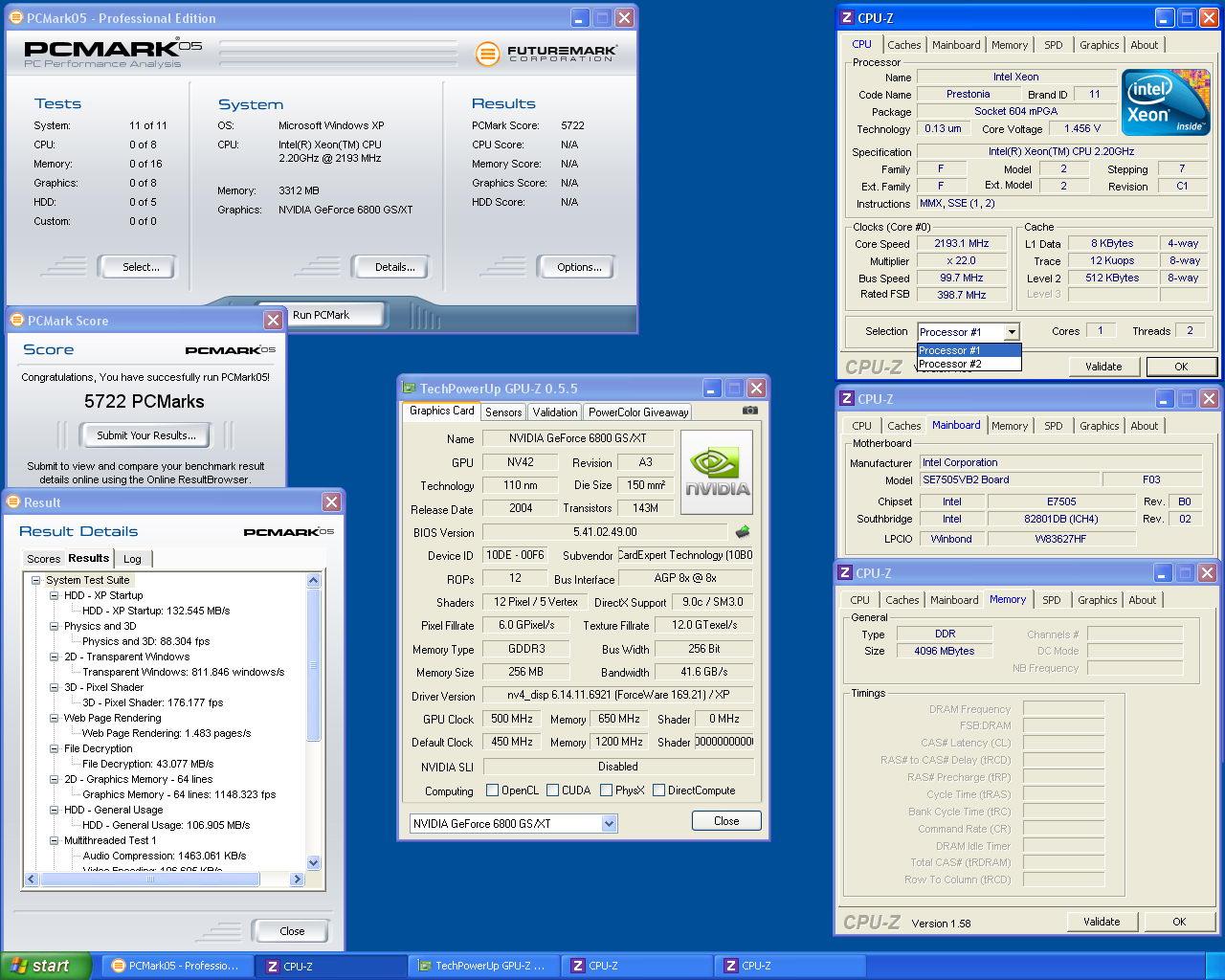1225x980 pixels.
Task: Enable the PhysX checkbox
Action: 606,791
